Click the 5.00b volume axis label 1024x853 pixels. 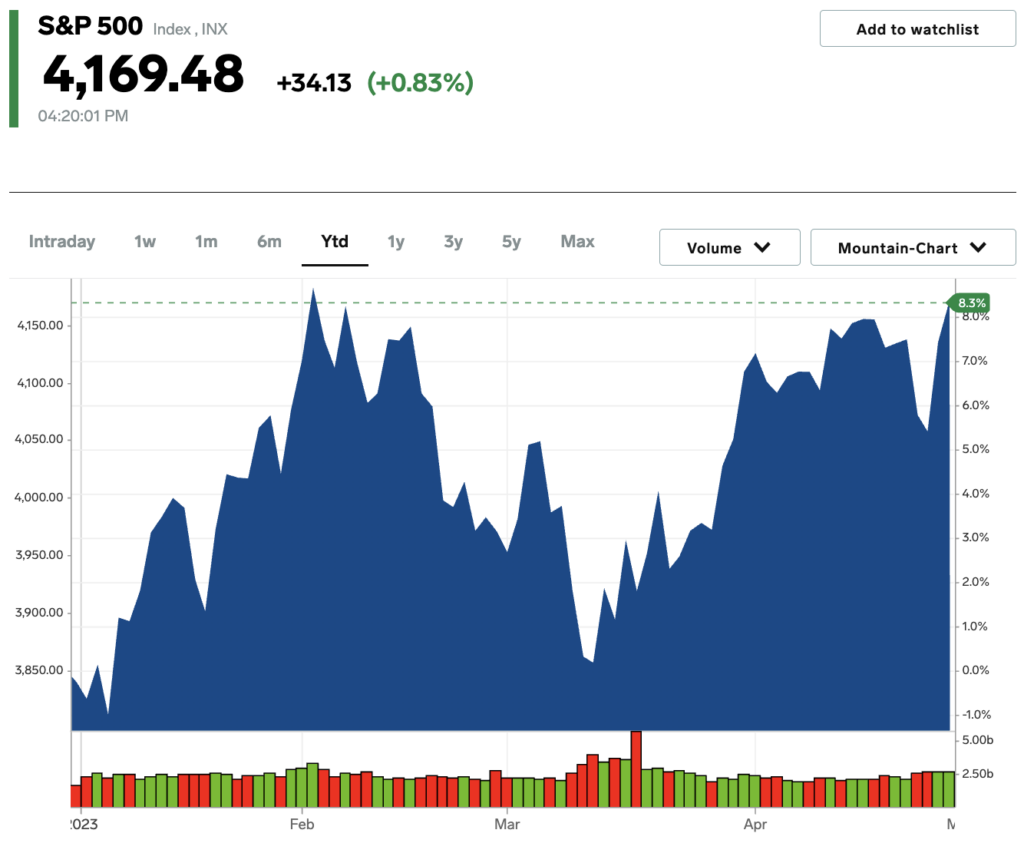tap(978, 740)
